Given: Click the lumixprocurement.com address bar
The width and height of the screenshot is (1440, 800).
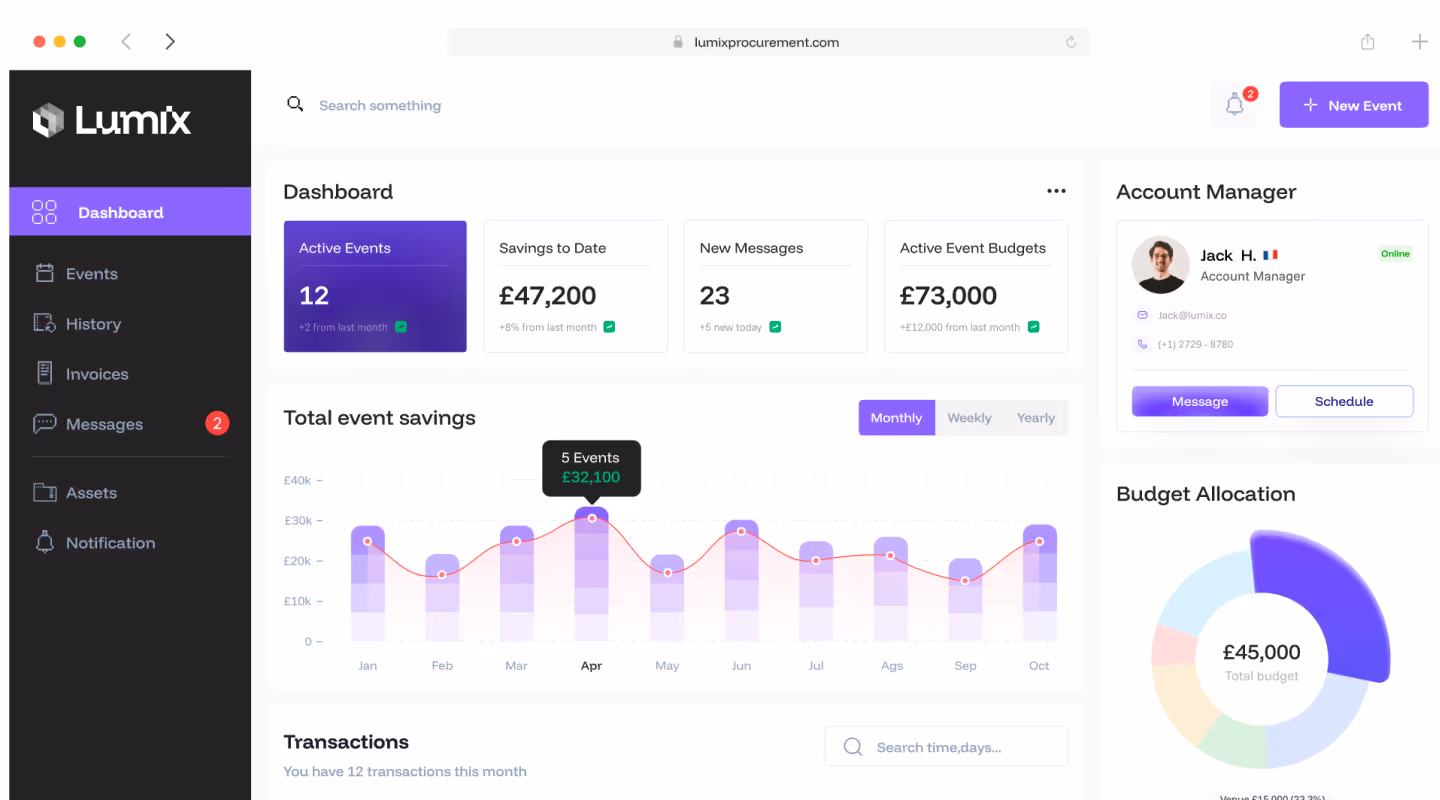Looking at the screenshot, I should click(767, 42).
